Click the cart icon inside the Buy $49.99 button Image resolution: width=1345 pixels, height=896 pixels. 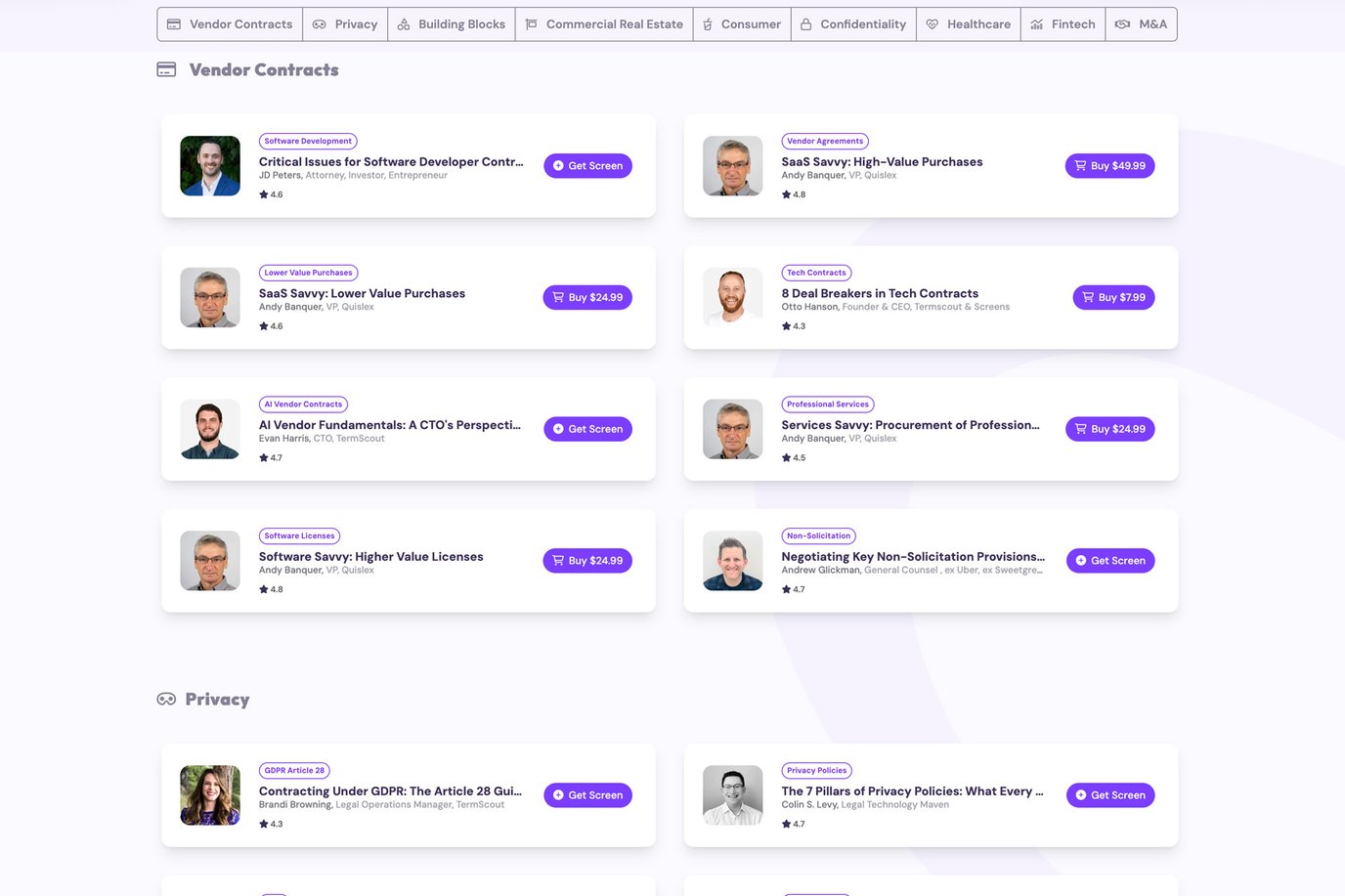(1086, 165)
